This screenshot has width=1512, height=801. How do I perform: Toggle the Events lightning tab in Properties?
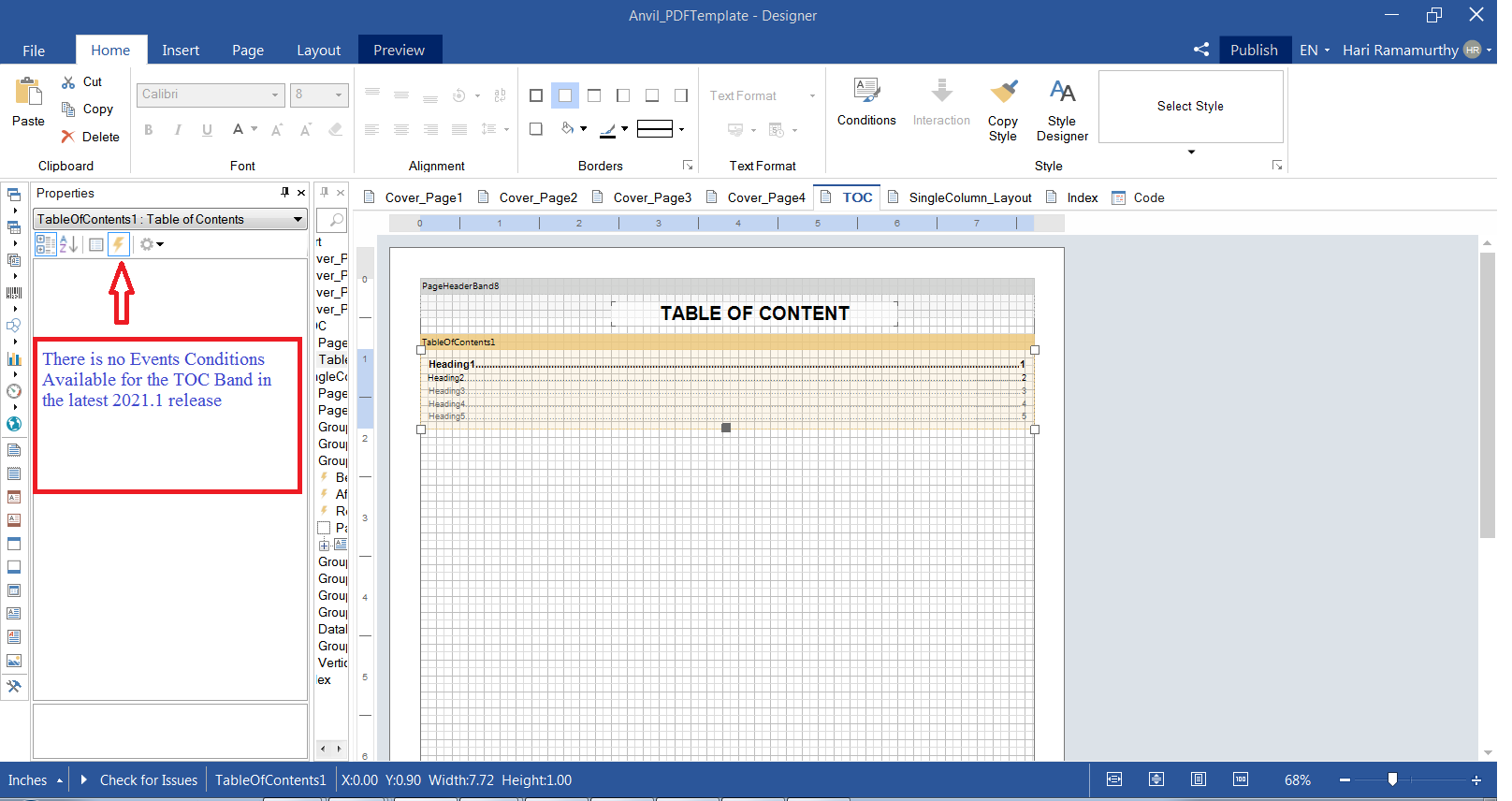click(x=119, y=244)
